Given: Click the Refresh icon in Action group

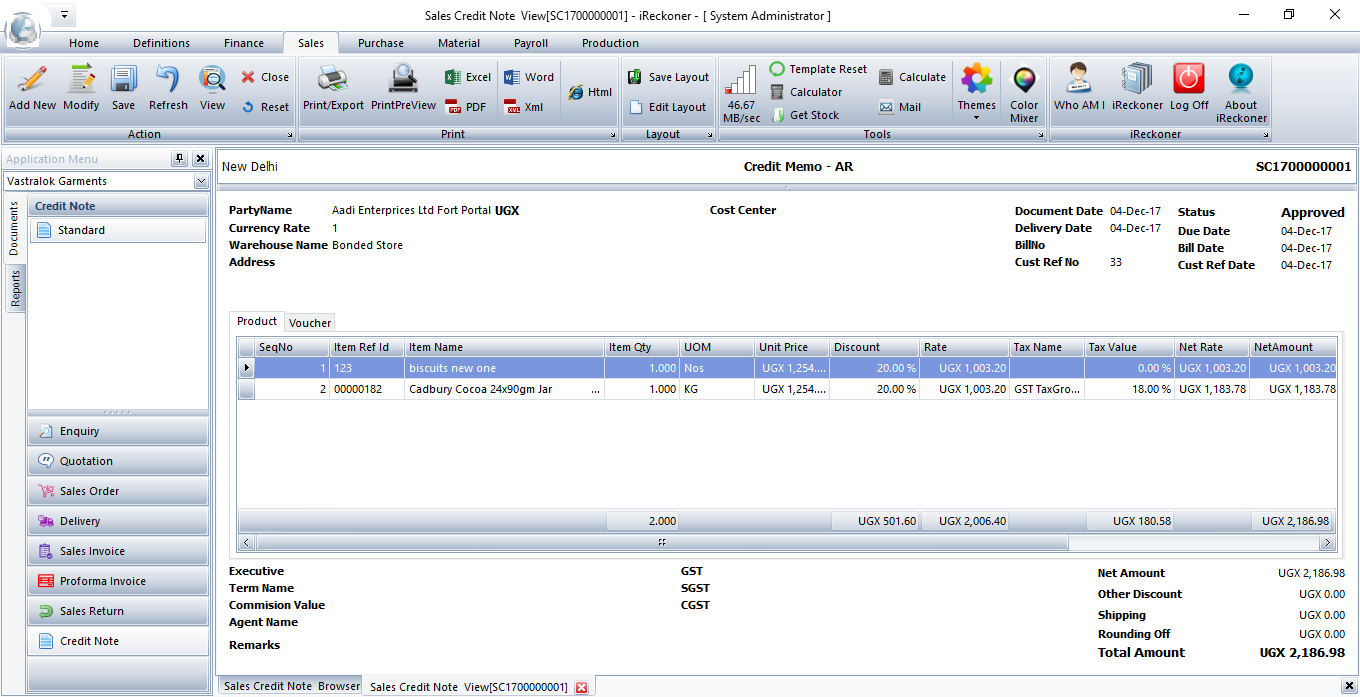Looking at the screenshot, I should pyautogui.click(x=168, y=80).
